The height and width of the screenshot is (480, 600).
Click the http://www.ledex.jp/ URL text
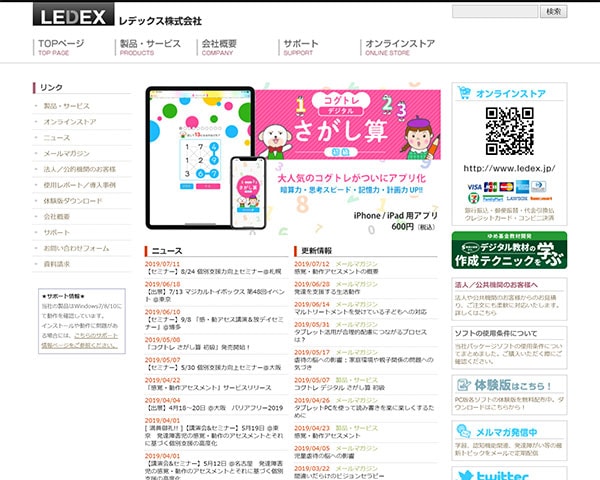509,168
